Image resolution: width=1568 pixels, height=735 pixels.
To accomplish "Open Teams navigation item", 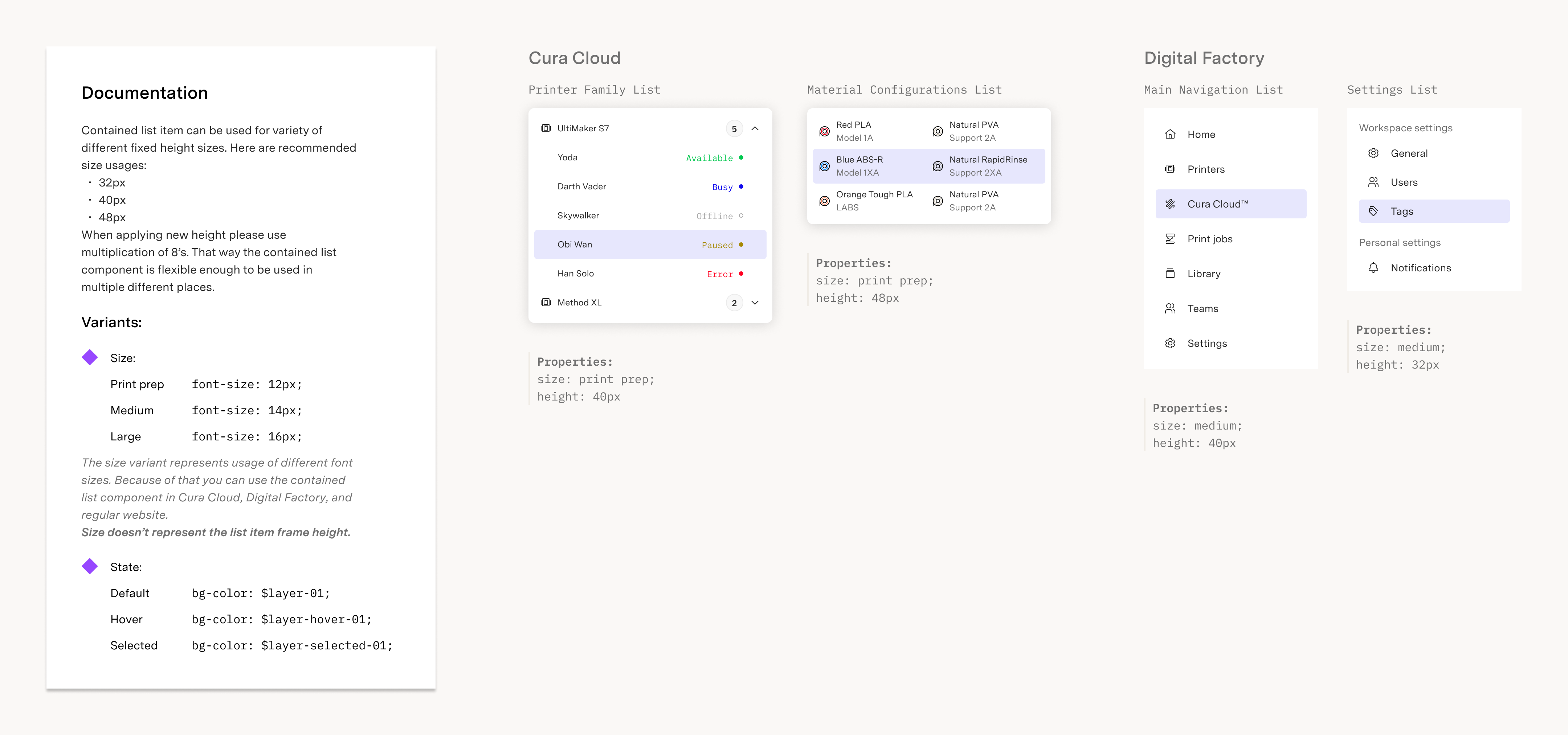I will tap(1231, 308).
